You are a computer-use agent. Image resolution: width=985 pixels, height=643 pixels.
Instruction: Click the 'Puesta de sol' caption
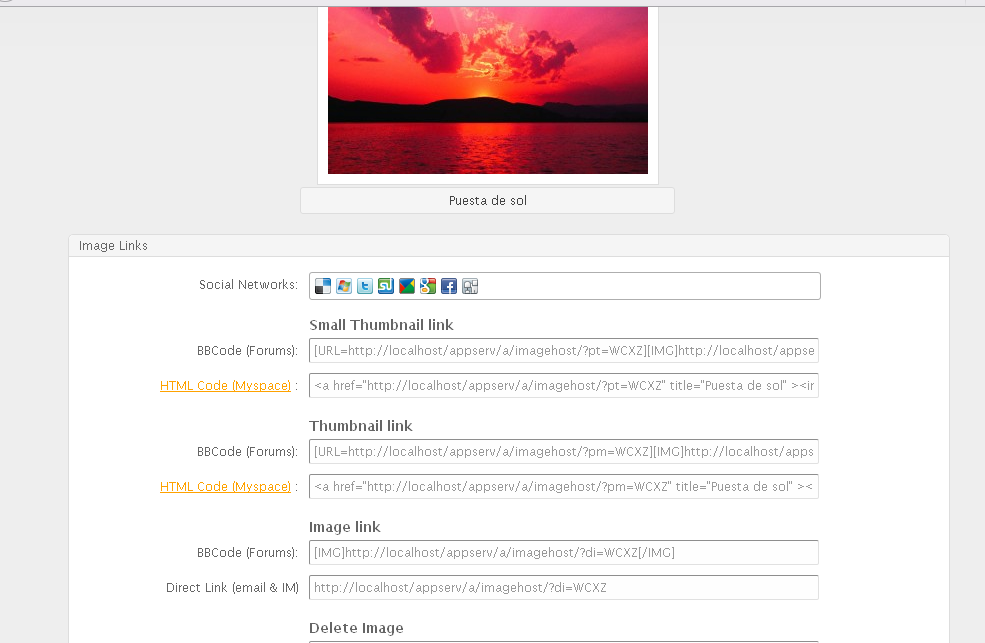(x=488, y=201)
